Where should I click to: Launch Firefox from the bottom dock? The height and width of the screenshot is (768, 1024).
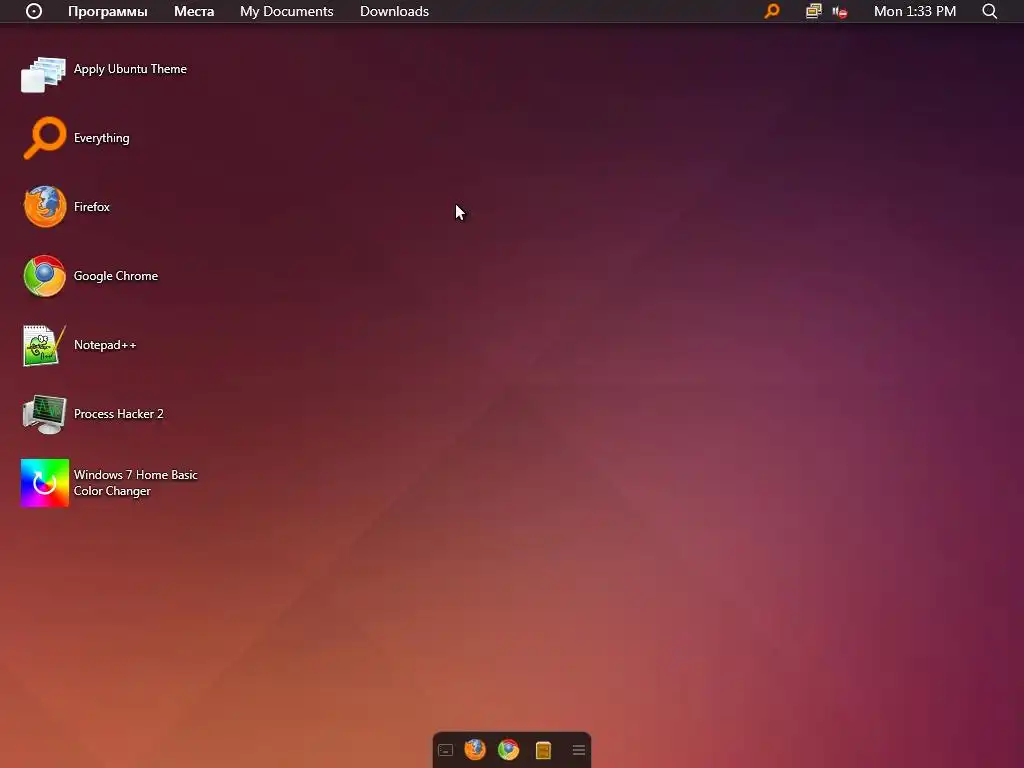click(x=475, y=750)
